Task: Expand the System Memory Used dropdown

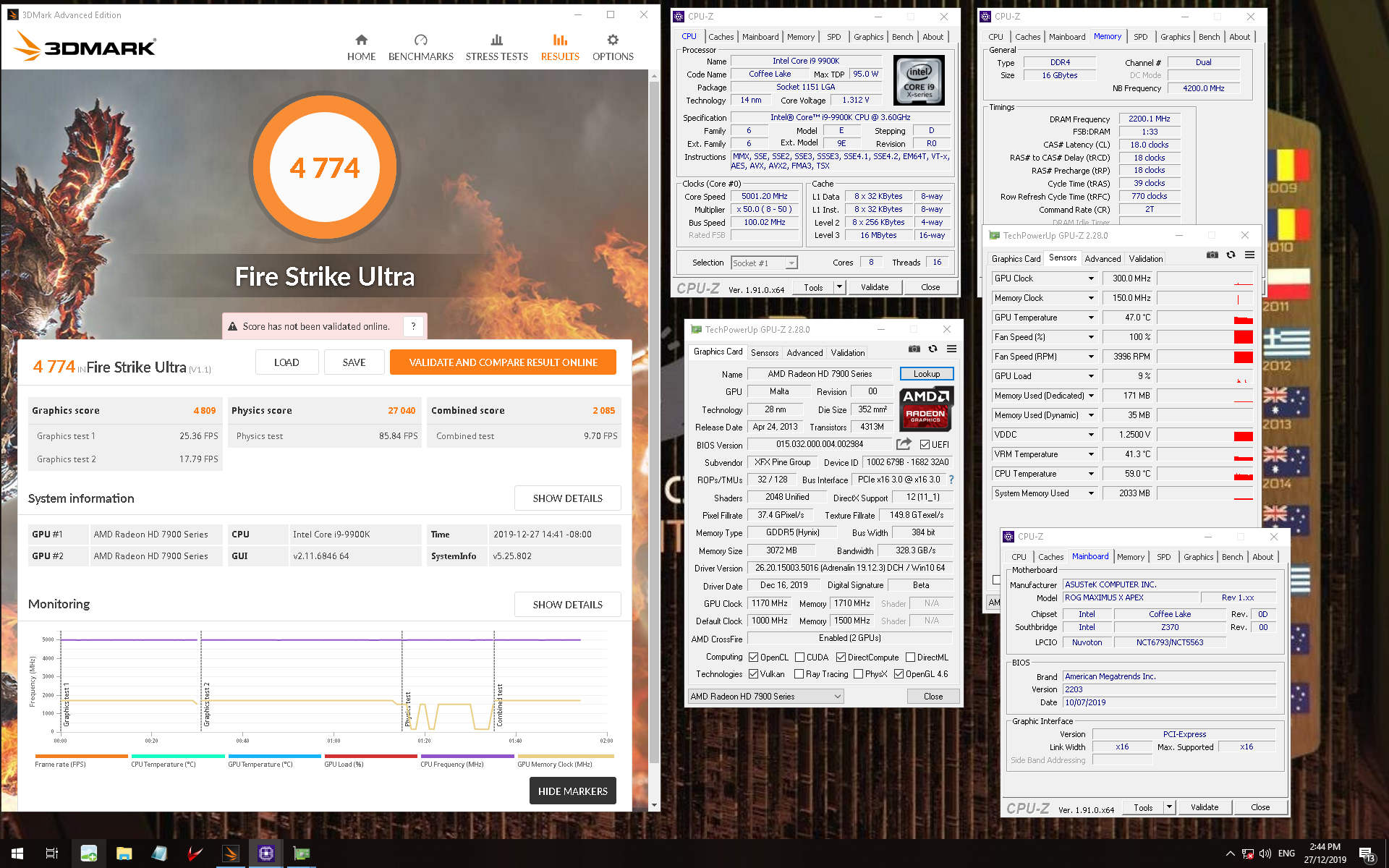Action: click(1091, 493)
